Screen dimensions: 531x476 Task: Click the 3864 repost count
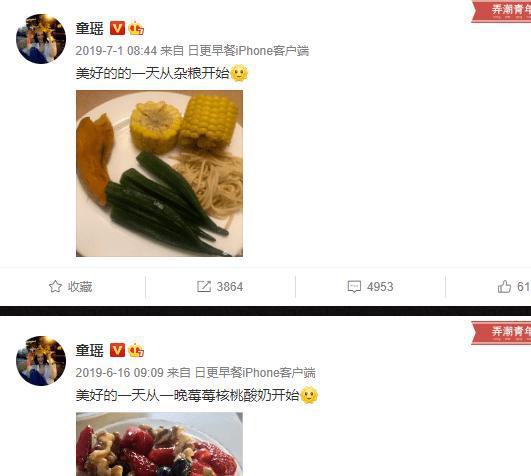point(230,287)
